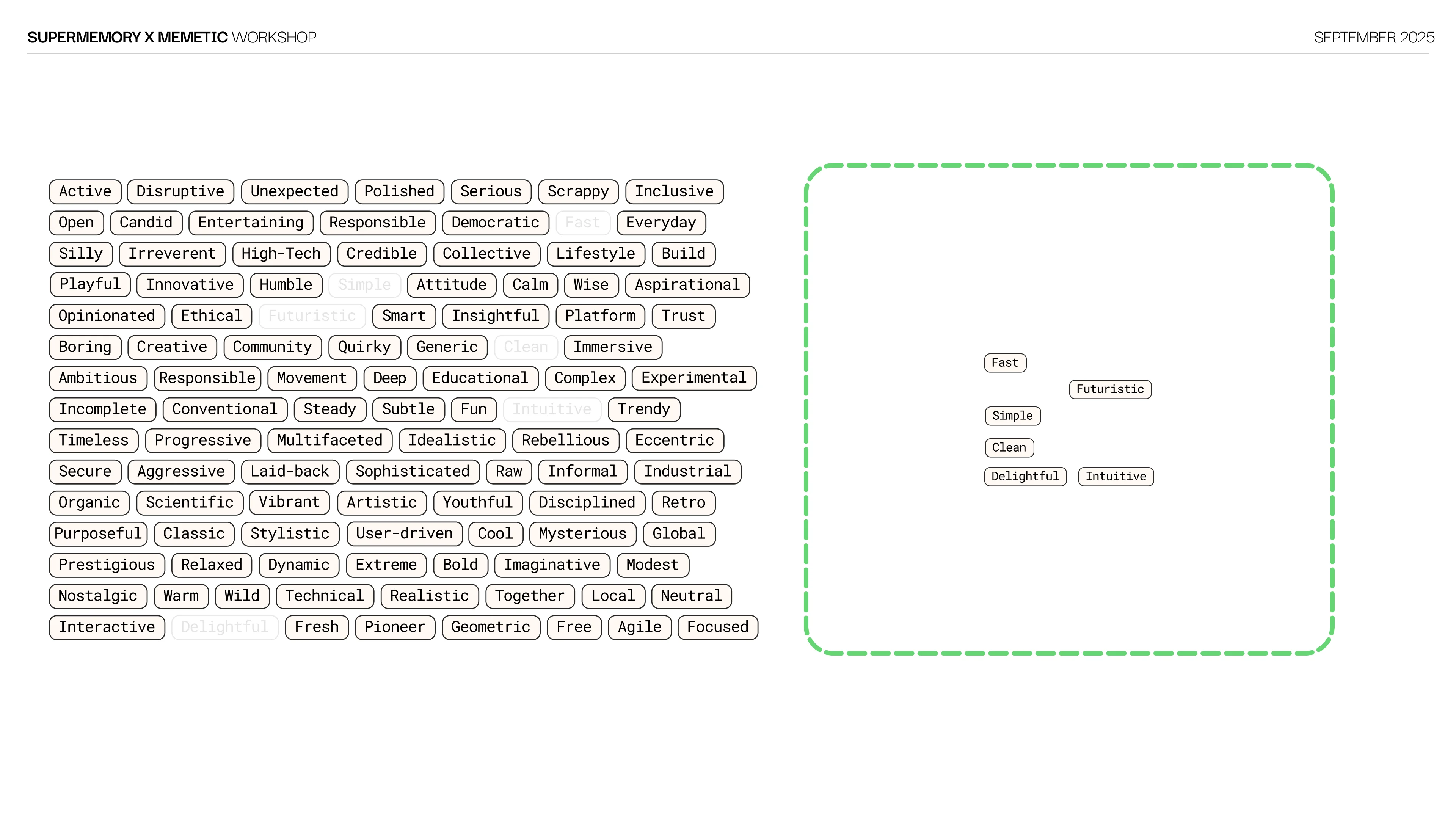
Task: Click the Delightful tag in green box
Action: [x=1025, y=477]
